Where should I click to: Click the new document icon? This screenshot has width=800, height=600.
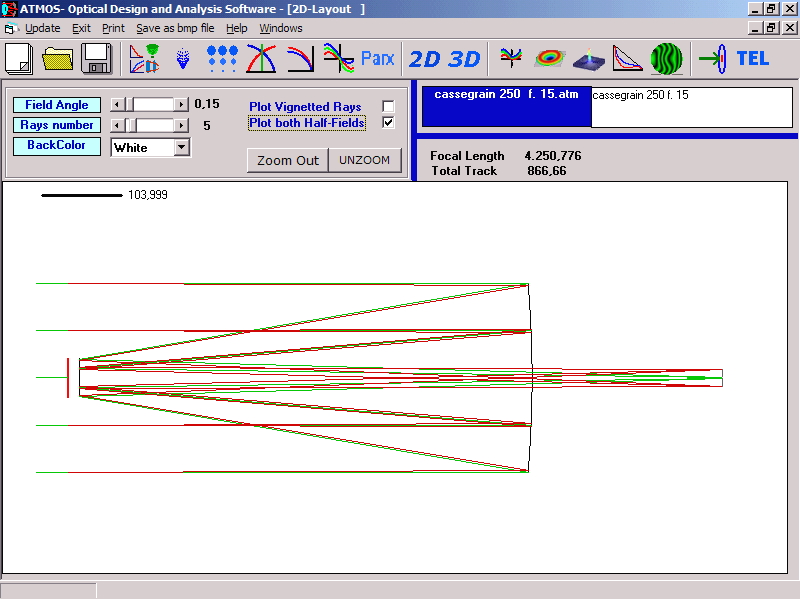coord(19,58)
